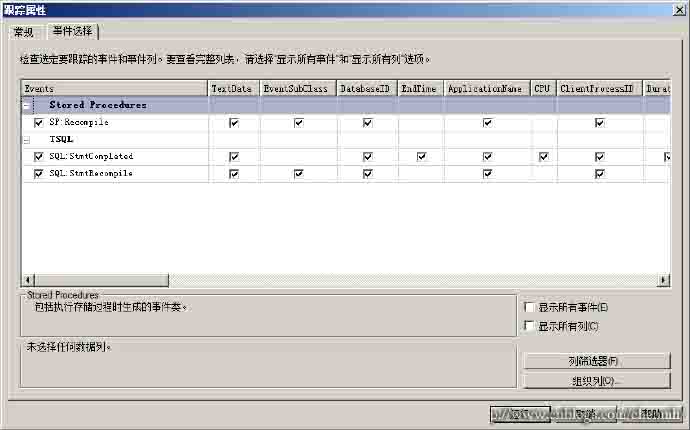
Task: Select the 事件选择 tab
Action: pyautogui.click(x=73, y=31)
